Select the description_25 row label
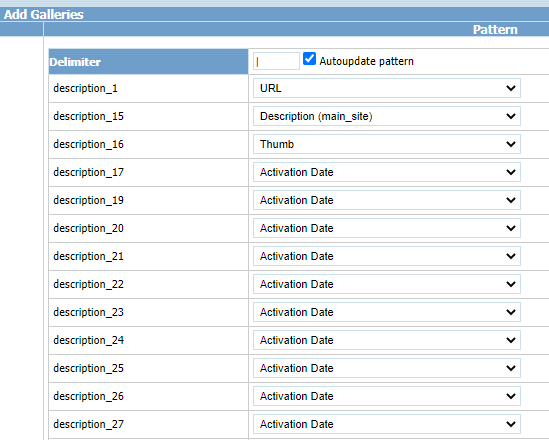 [88, 369]
